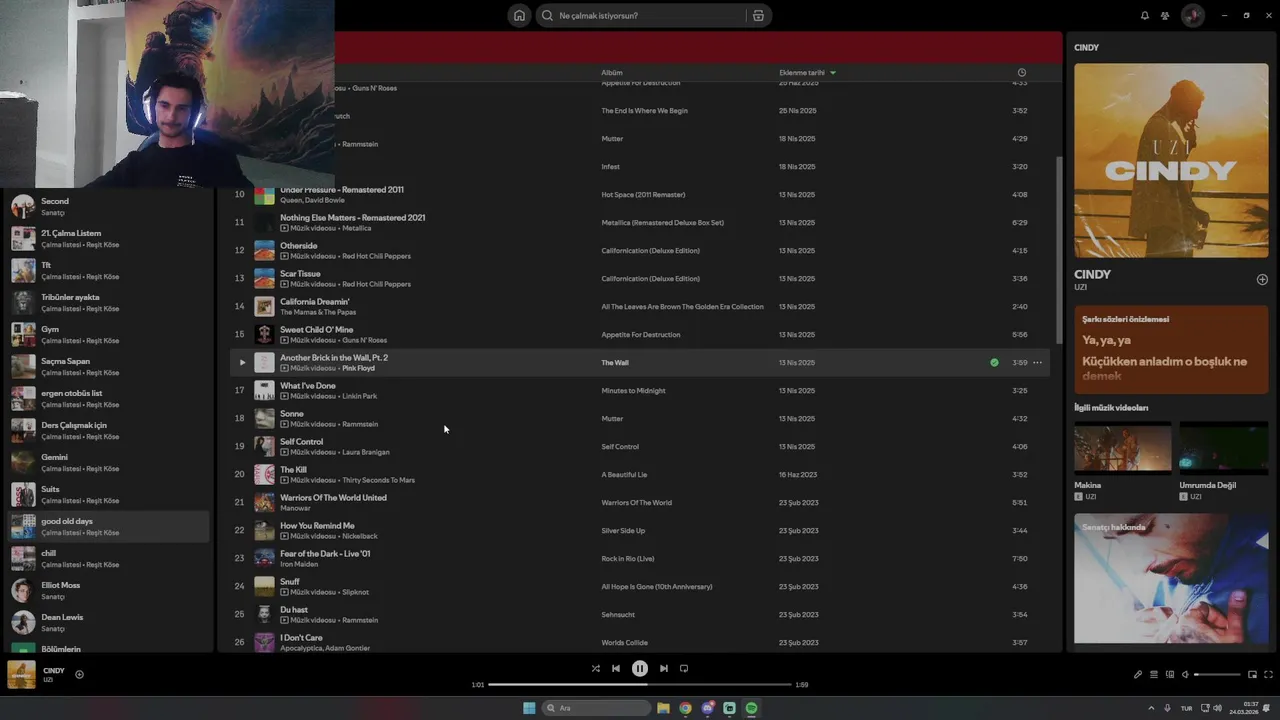Open the Browse icon in search bar
1280x720 pixels.
tap(758, 16)
